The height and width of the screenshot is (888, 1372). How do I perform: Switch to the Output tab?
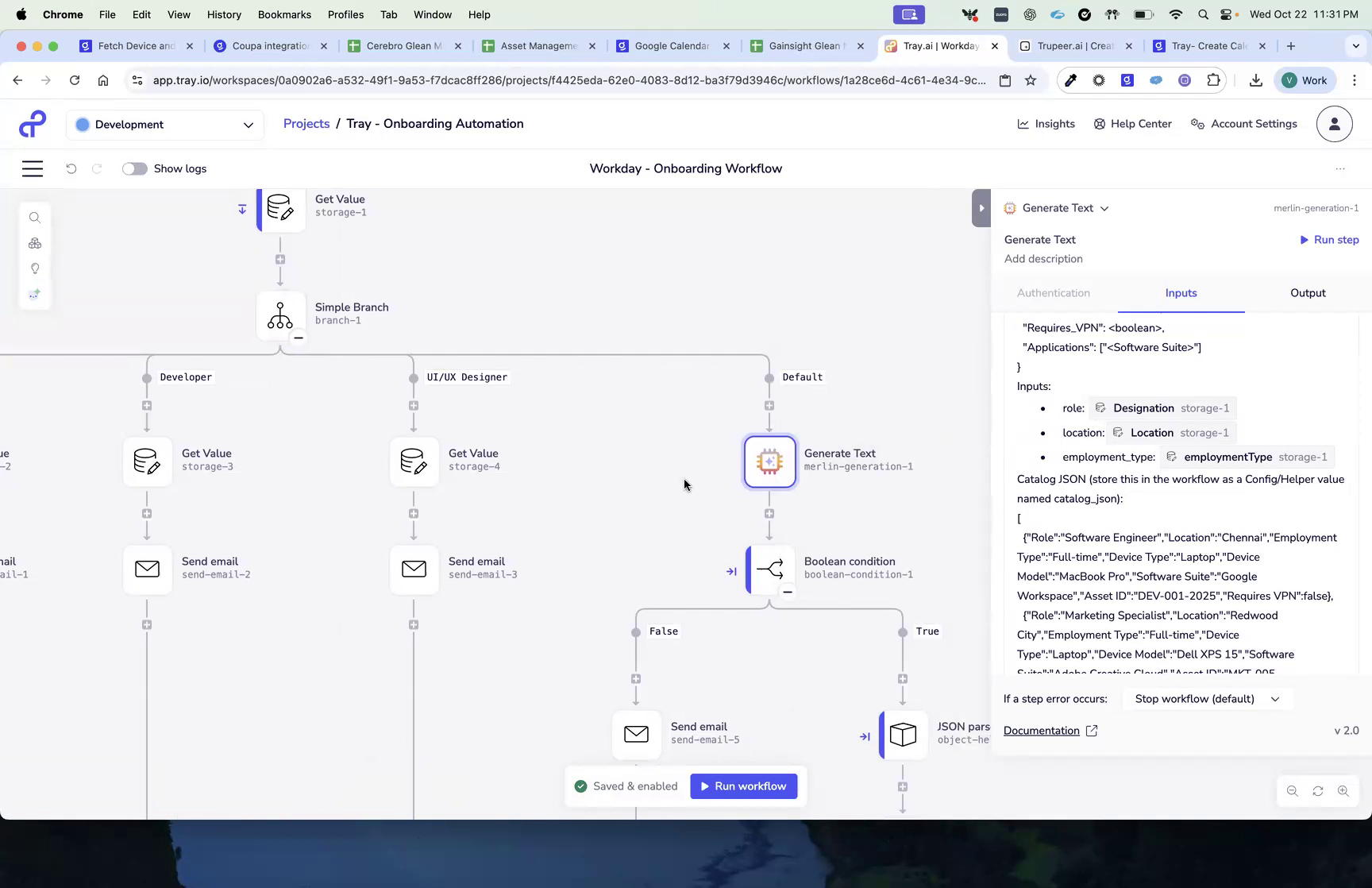(1308, 293)
